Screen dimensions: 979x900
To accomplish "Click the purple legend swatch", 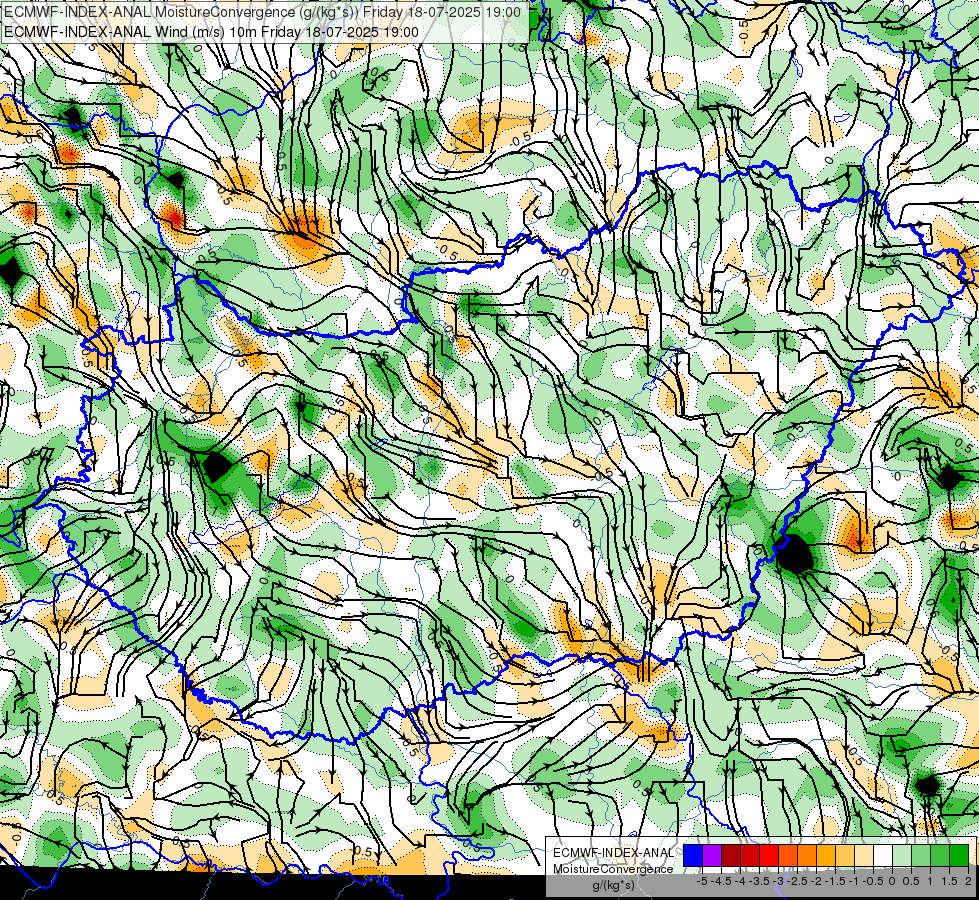I will point(712,856).
